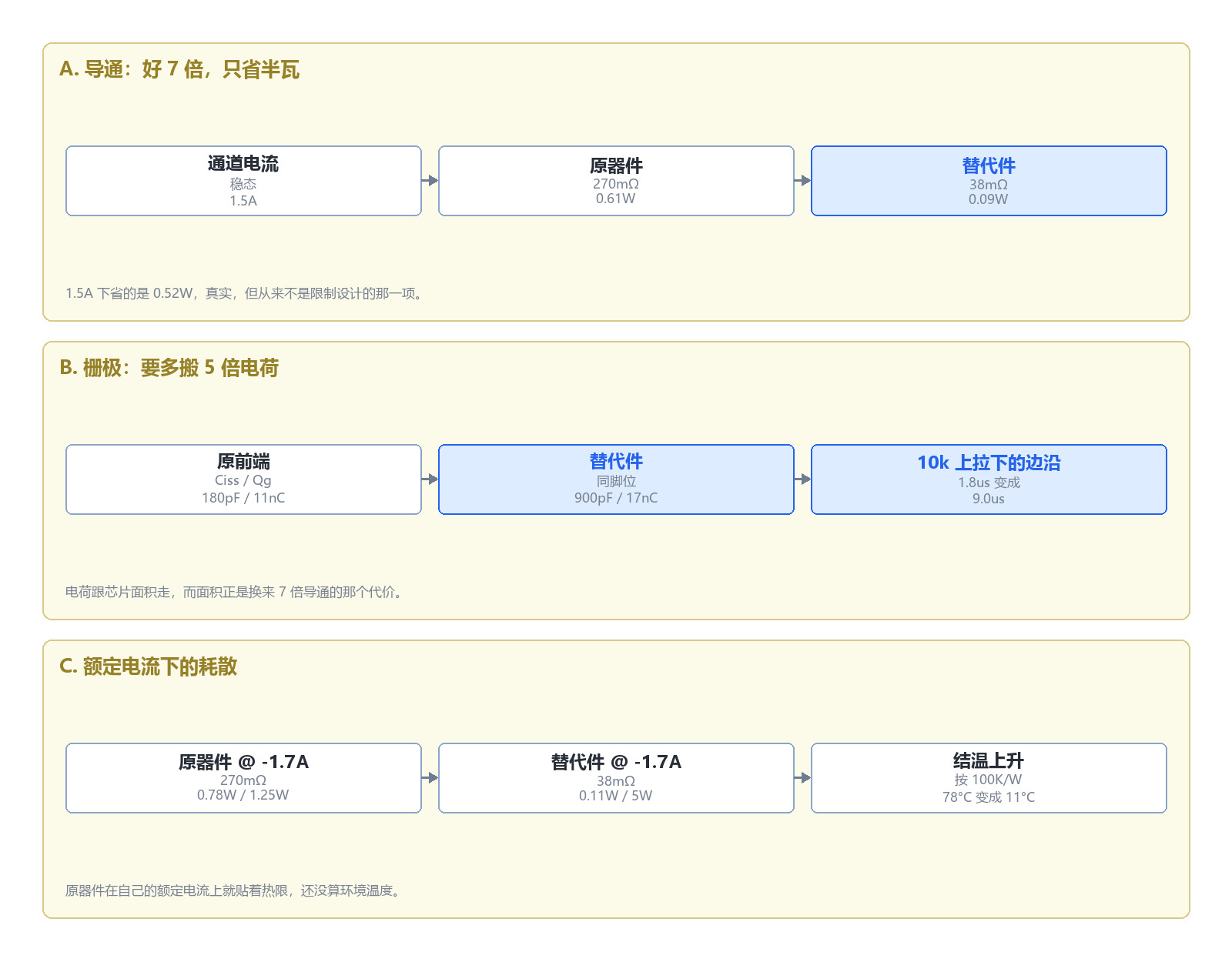Click section heading 'B. 栅极：要多搬 5 倍电荷'
1232x962 pixels.
[169, 368]
